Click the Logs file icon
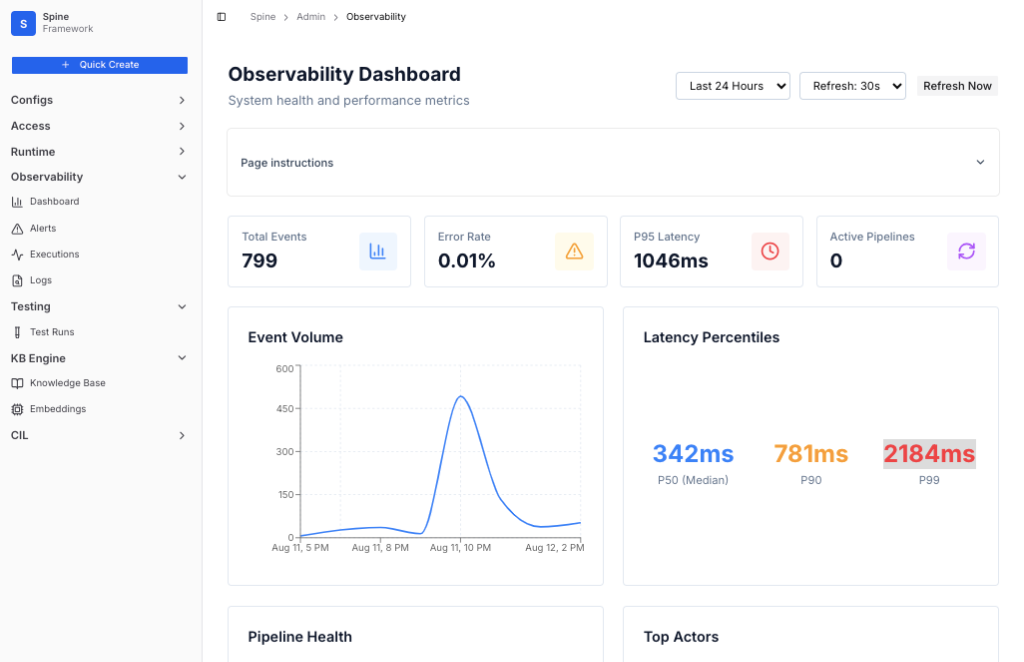1024x662 pixels. pyautogui.click(x=17, y=281)
